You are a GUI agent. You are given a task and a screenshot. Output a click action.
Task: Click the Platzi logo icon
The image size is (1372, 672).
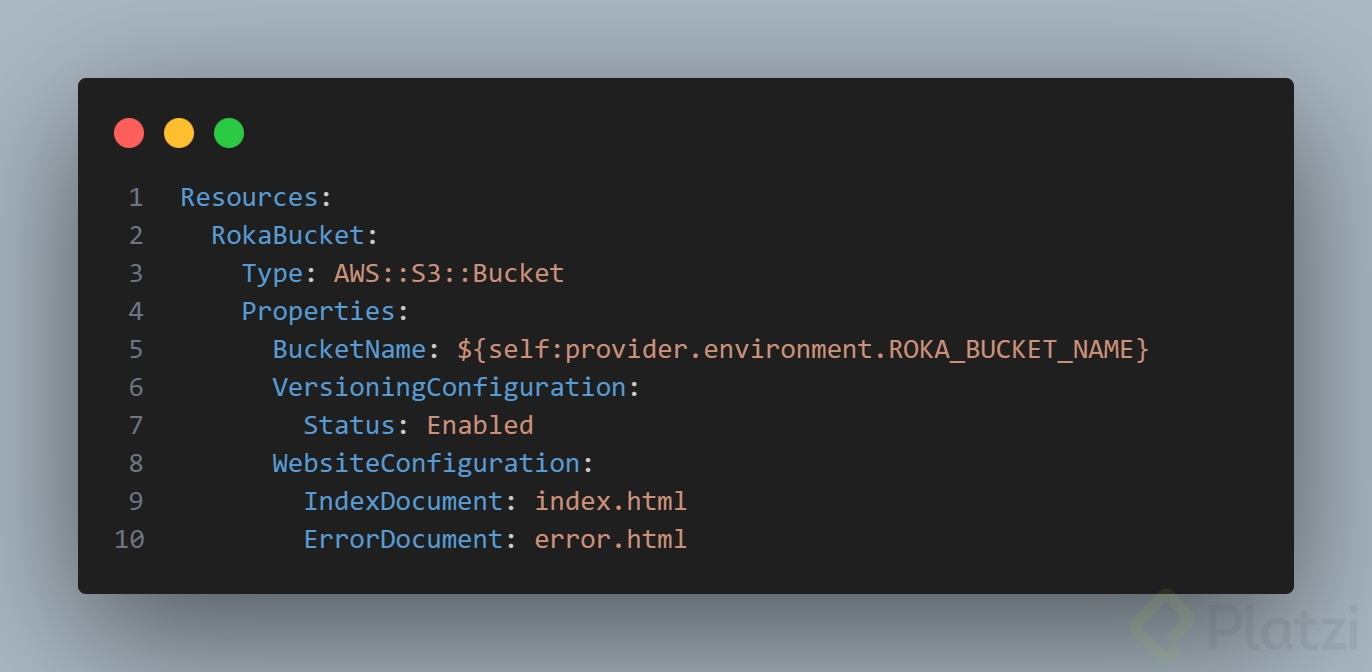click(1162, 627)
